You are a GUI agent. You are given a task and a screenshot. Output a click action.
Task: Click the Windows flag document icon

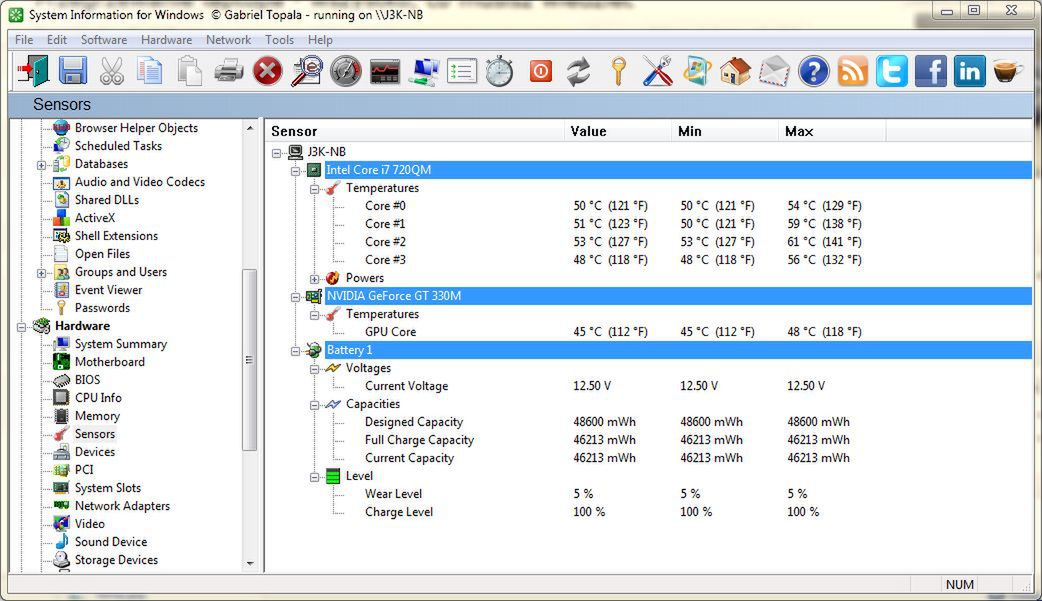696,71
